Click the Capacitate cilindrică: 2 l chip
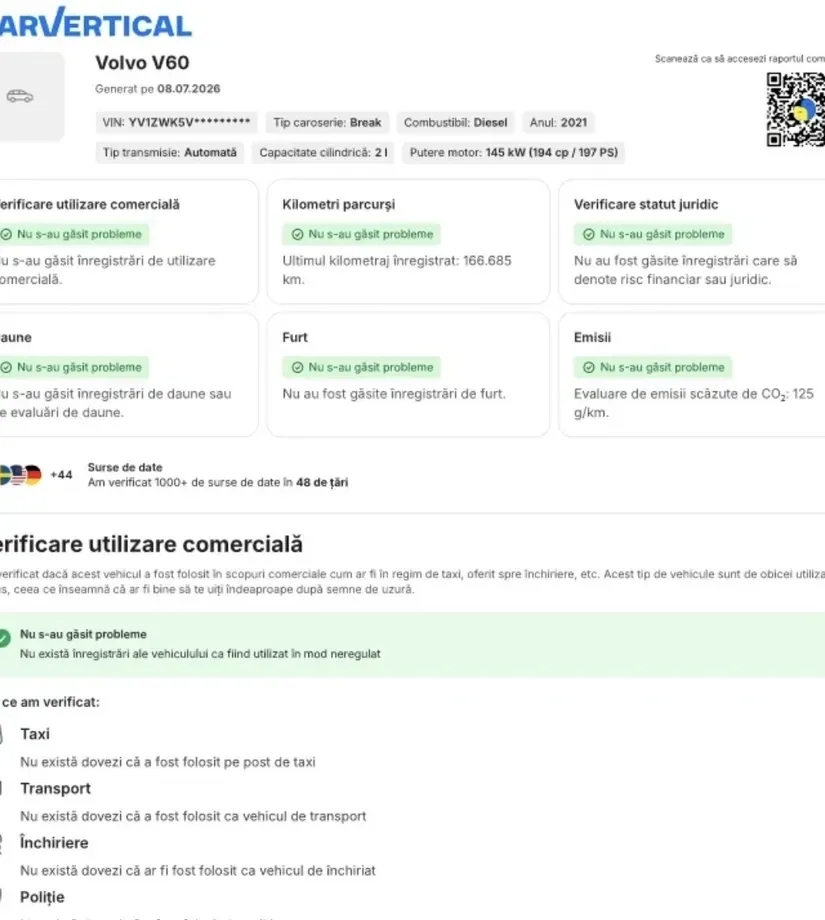This screenshot has width=825, height=920. pos(323,153)
